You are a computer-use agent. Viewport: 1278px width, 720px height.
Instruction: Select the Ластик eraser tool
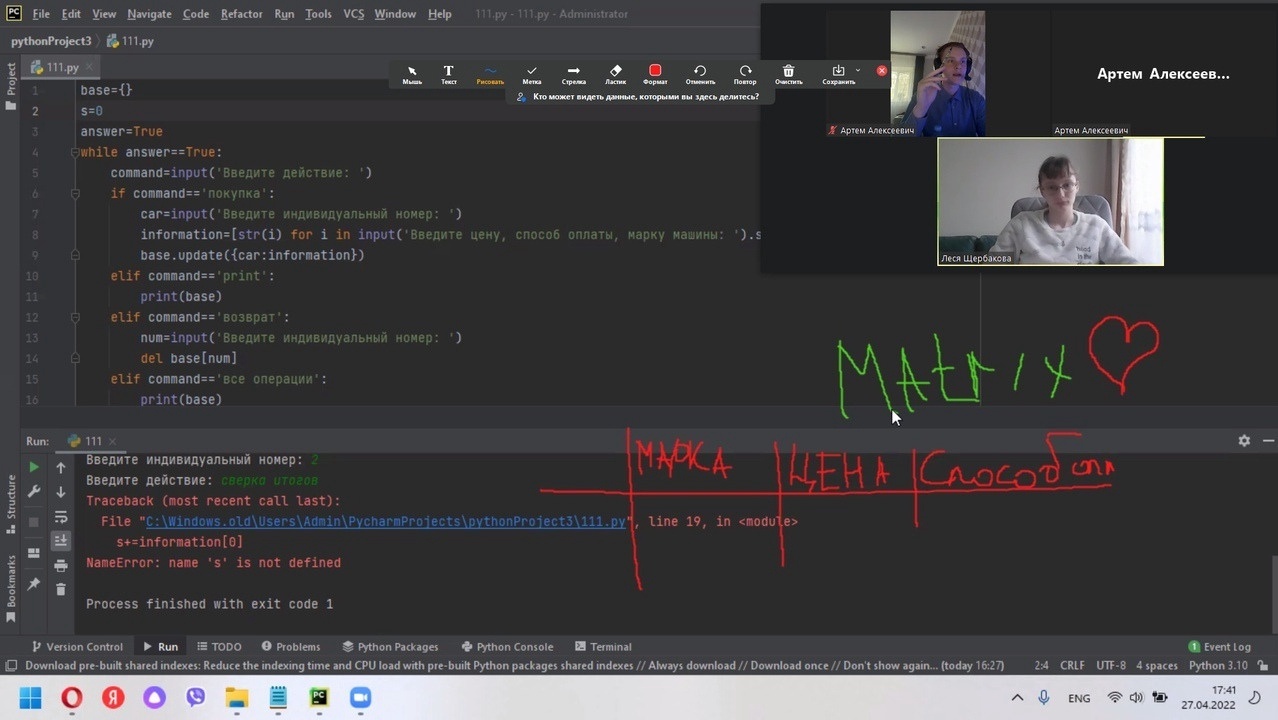[x=615, y=75]
